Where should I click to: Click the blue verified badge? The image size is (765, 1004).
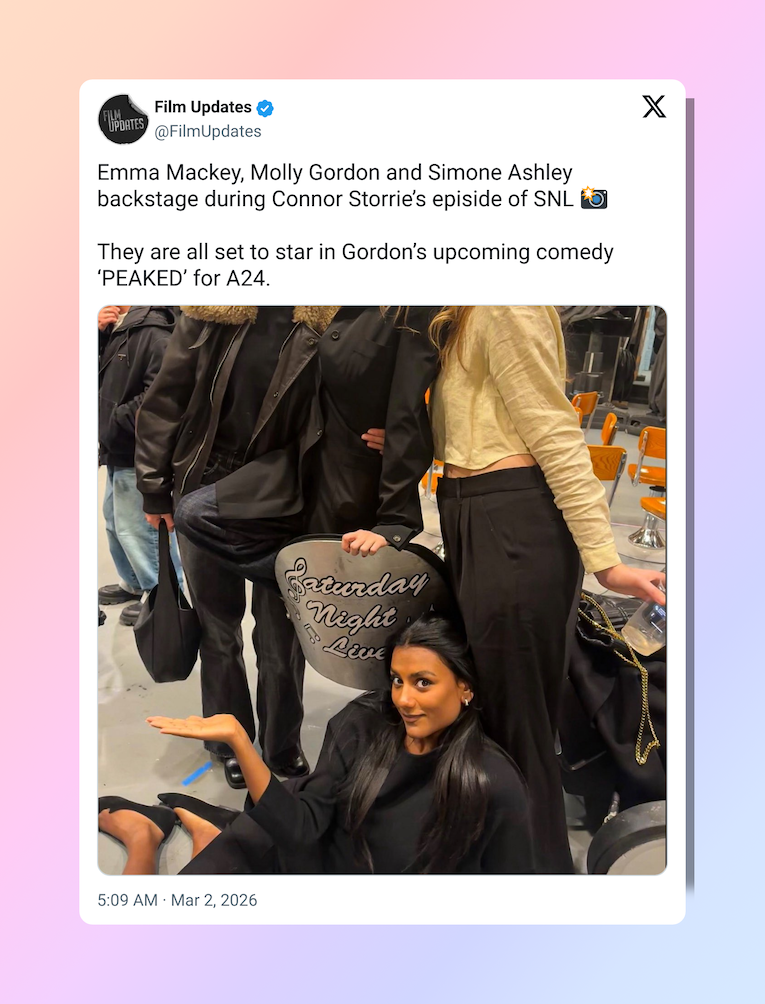(x=265, y=108)
